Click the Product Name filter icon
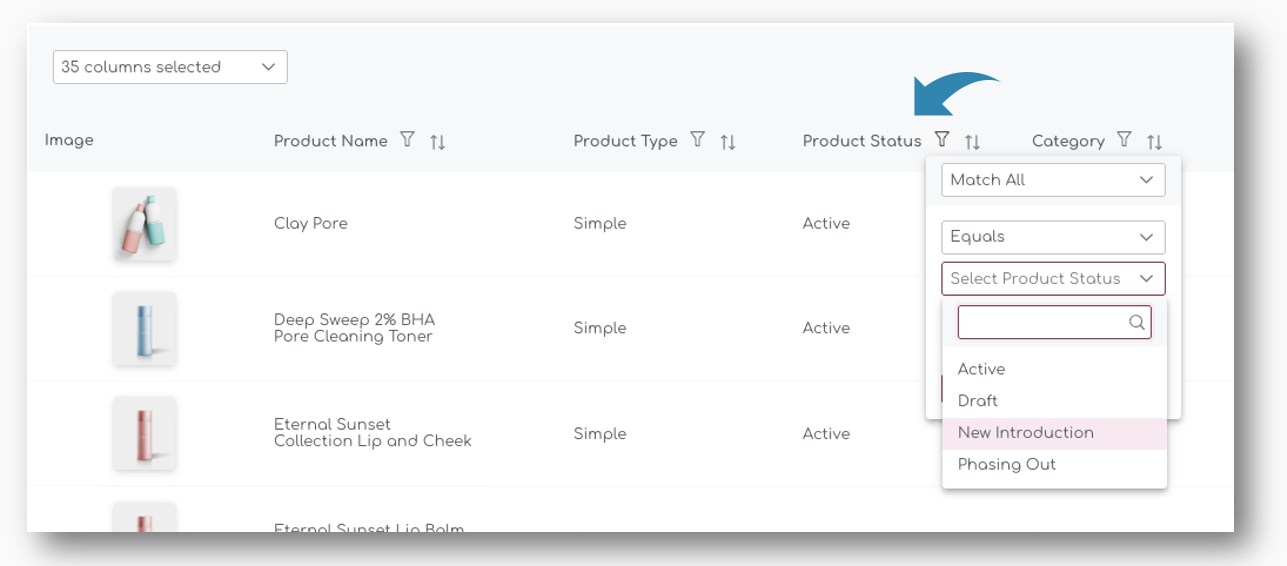The image size is (1287, 566). (x=407, y=140)
